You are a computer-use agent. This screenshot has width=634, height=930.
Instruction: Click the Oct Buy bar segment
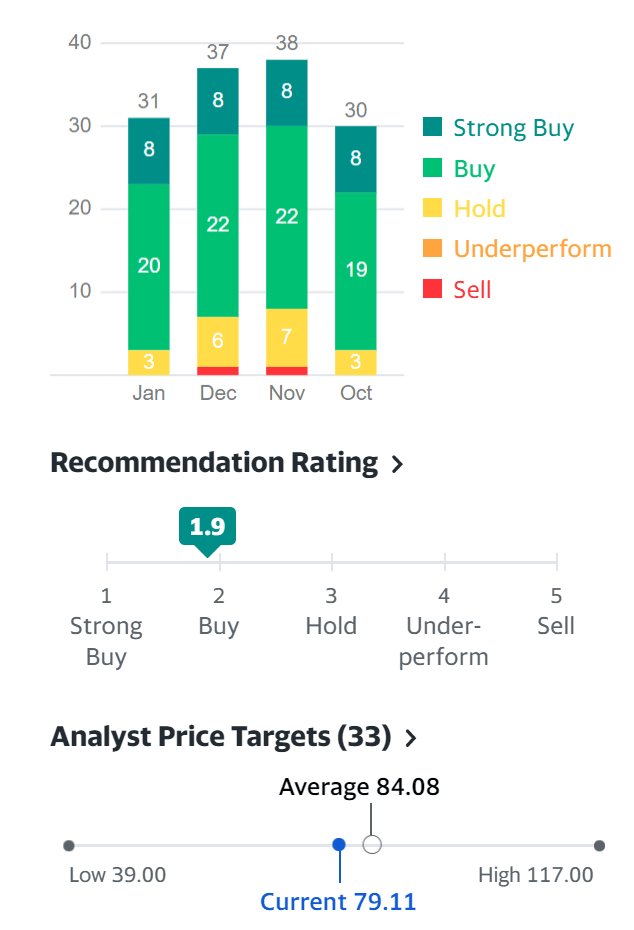[356, 270]
